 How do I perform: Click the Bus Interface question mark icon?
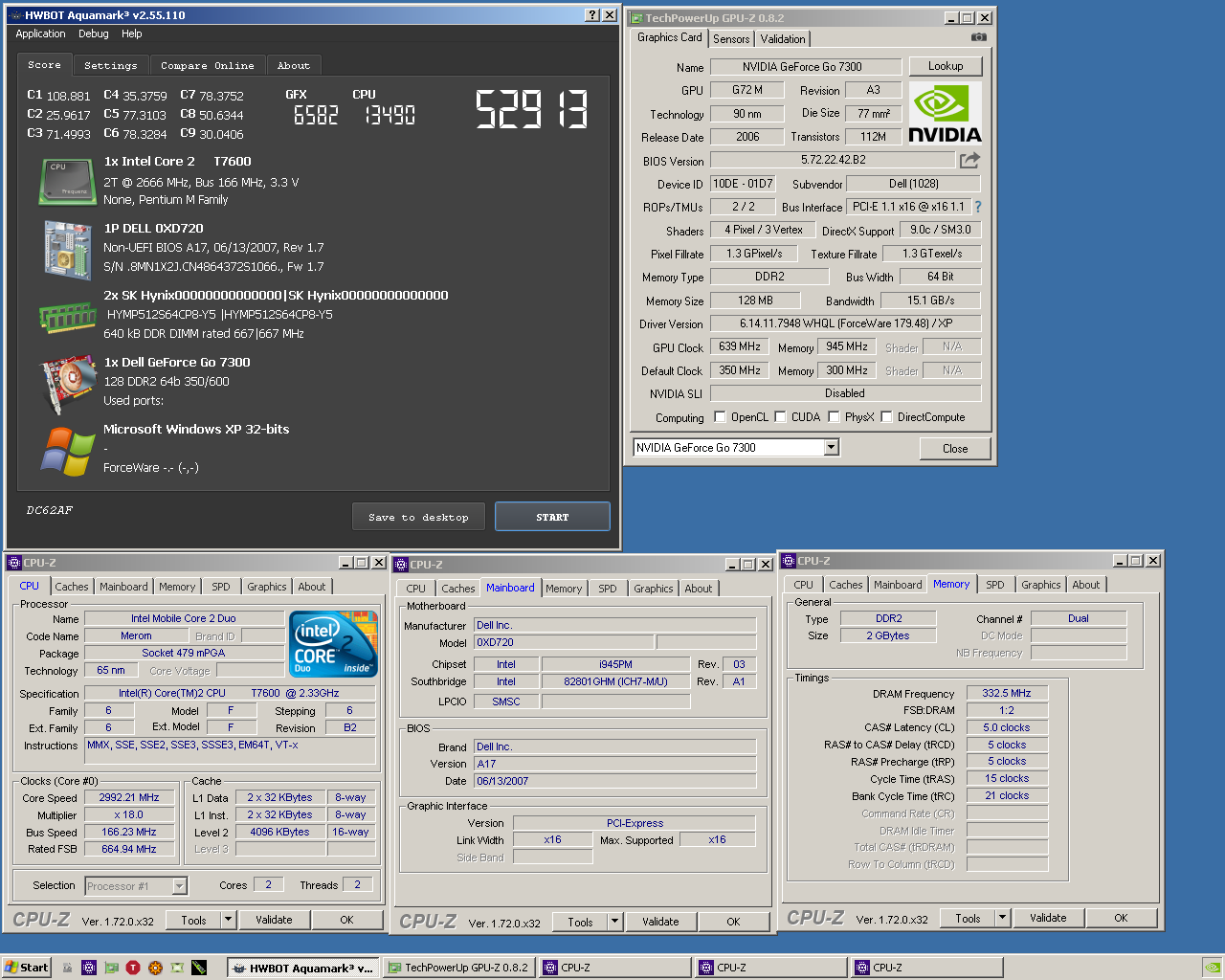click(977, 207)
